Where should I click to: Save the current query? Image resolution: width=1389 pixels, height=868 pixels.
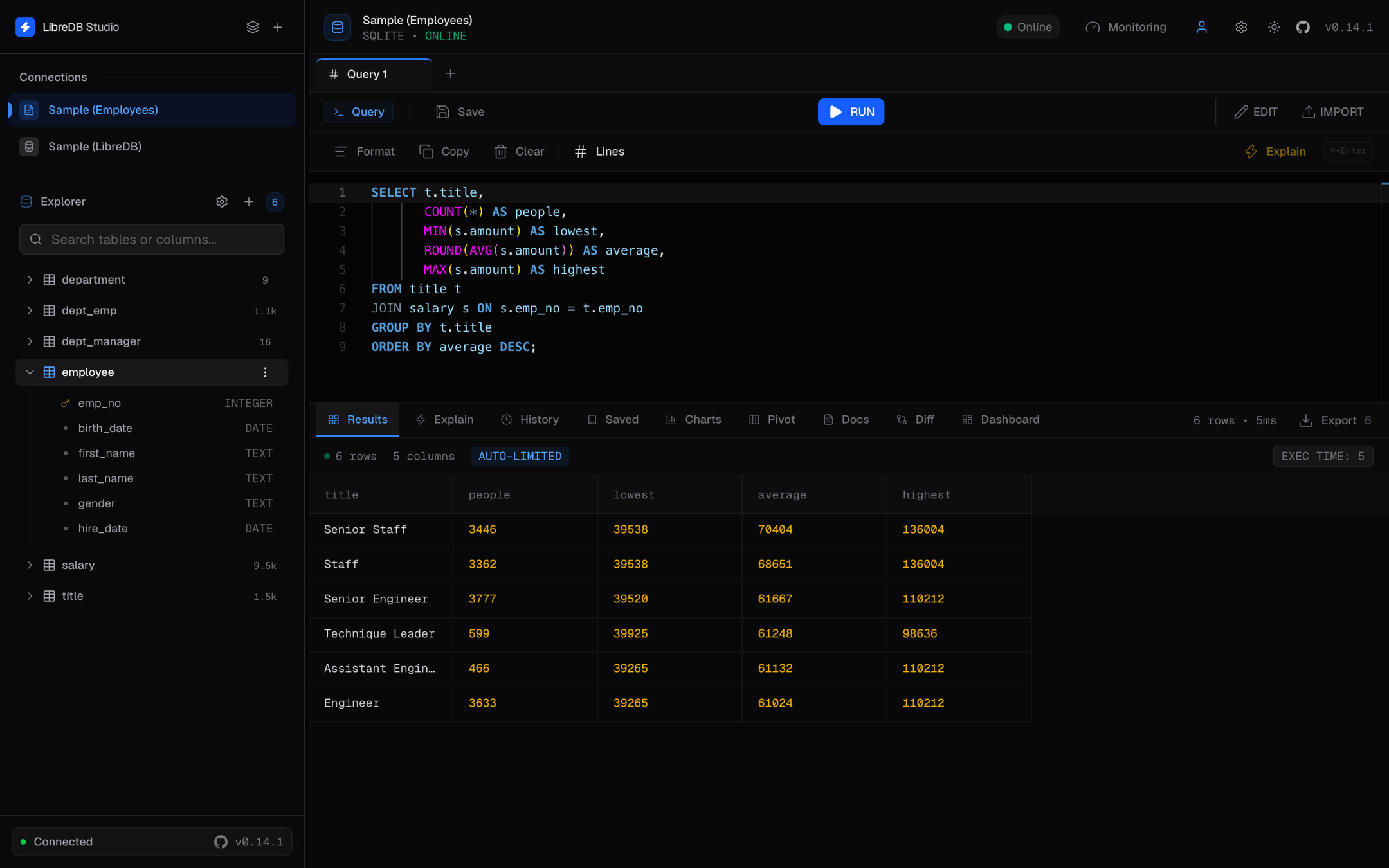(x=460, y=112)
